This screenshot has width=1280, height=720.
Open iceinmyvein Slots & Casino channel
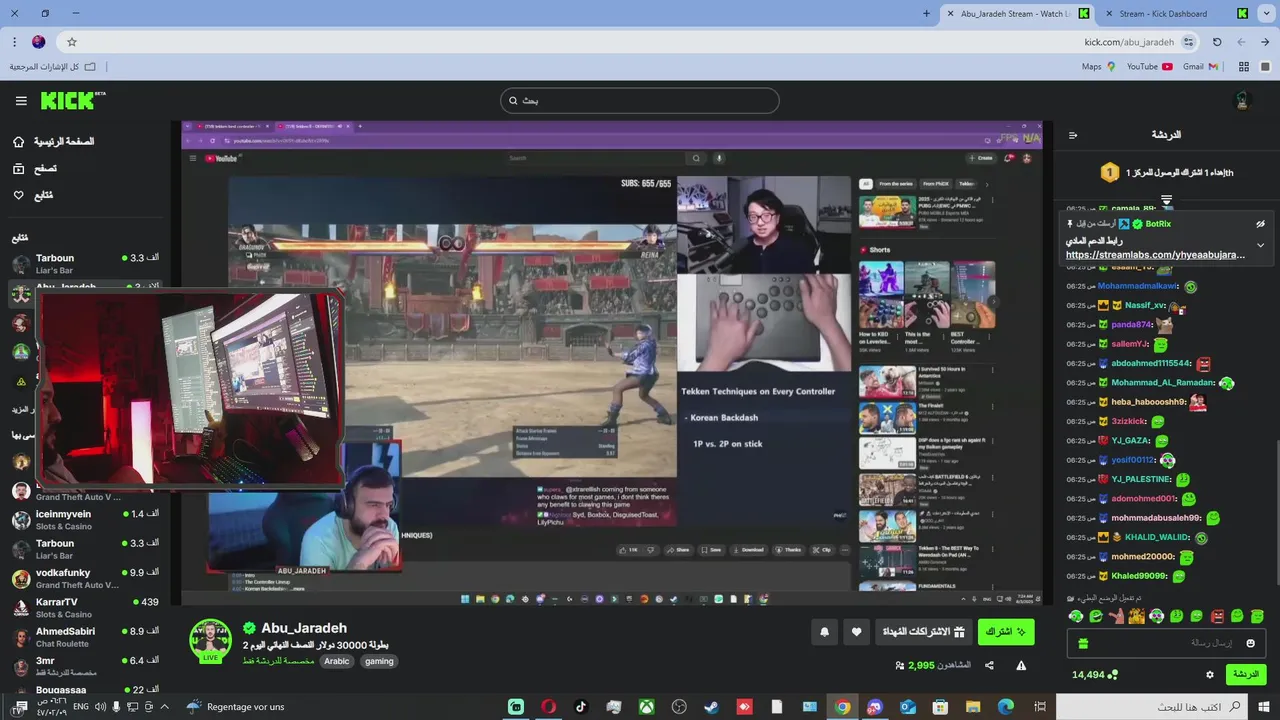pyautogui.click(x=85, y=520)
